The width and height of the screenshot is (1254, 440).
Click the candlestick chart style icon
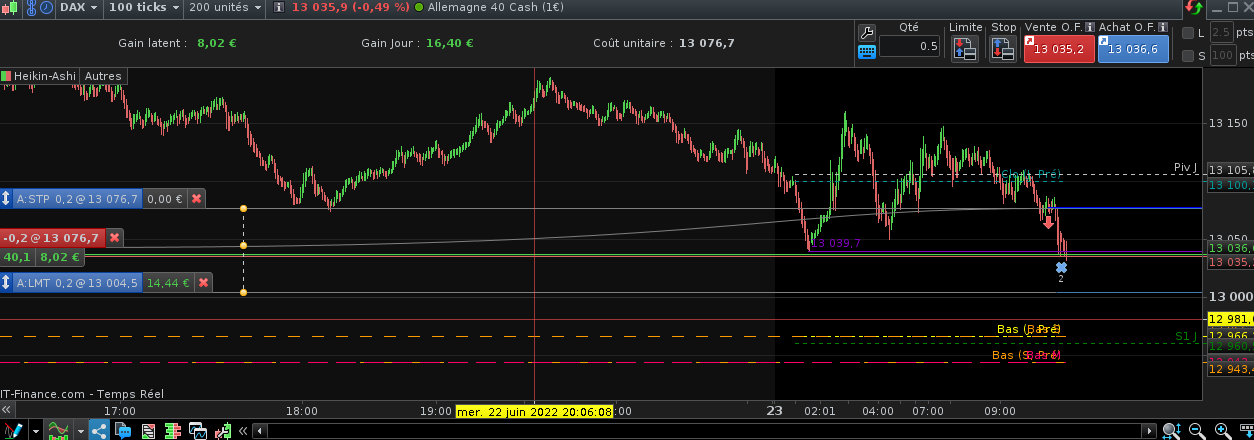coord(9,8)
